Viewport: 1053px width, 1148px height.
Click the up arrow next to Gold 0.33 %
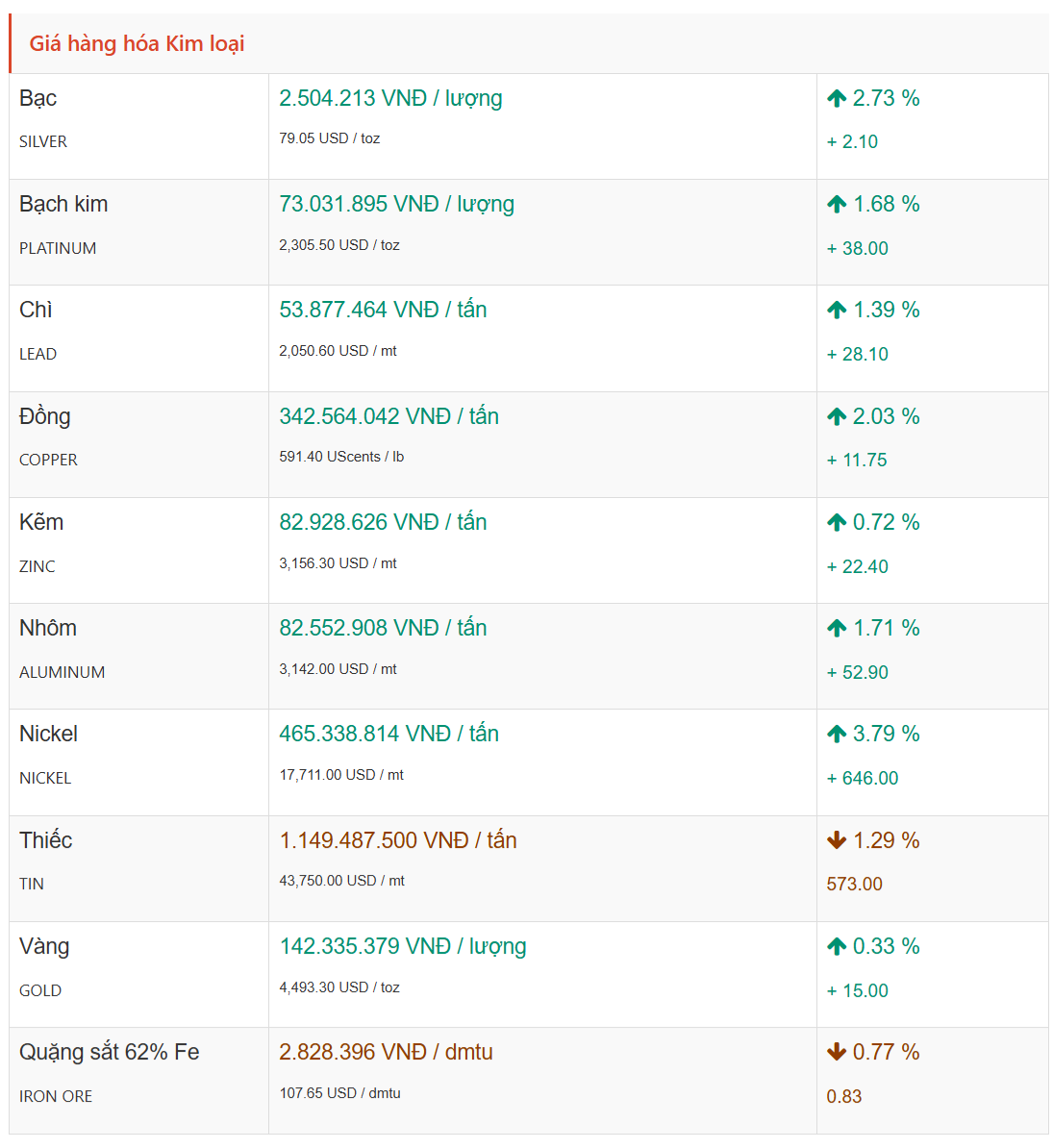tap(837, 946)
